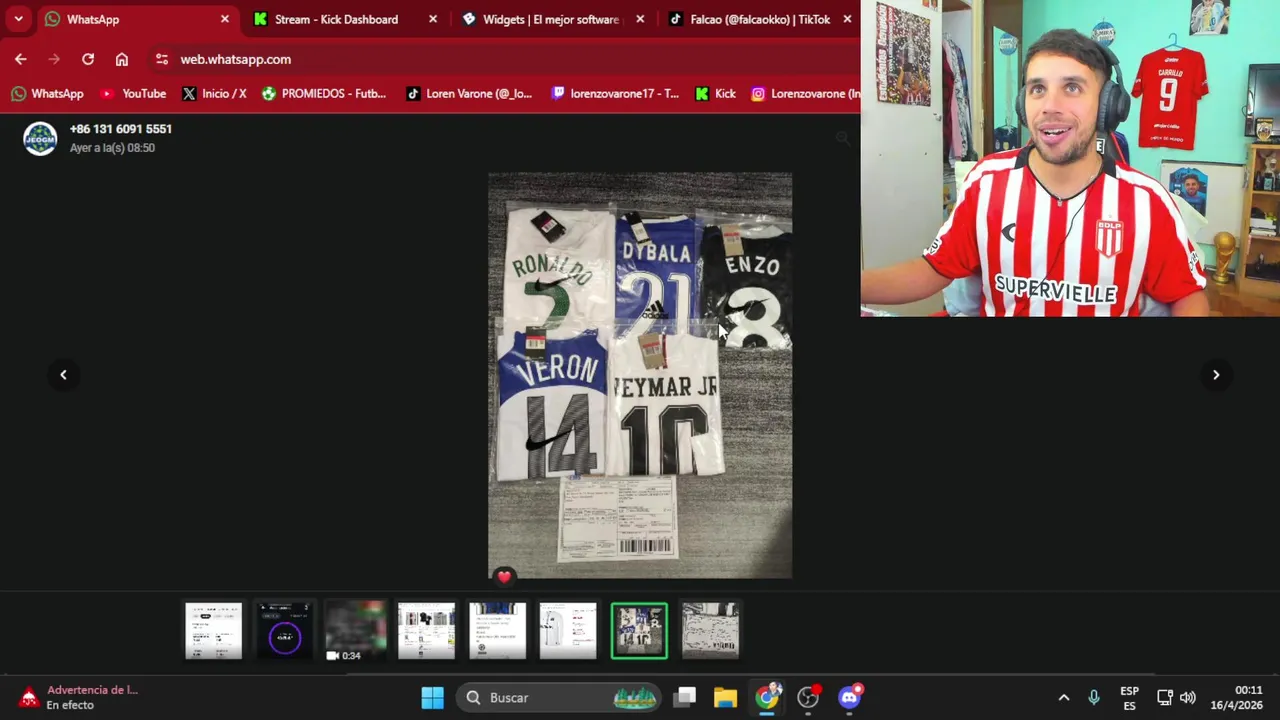Open Discord from the taskbar
This screenshot has height=720, width=1280.
tap(850, 697)
